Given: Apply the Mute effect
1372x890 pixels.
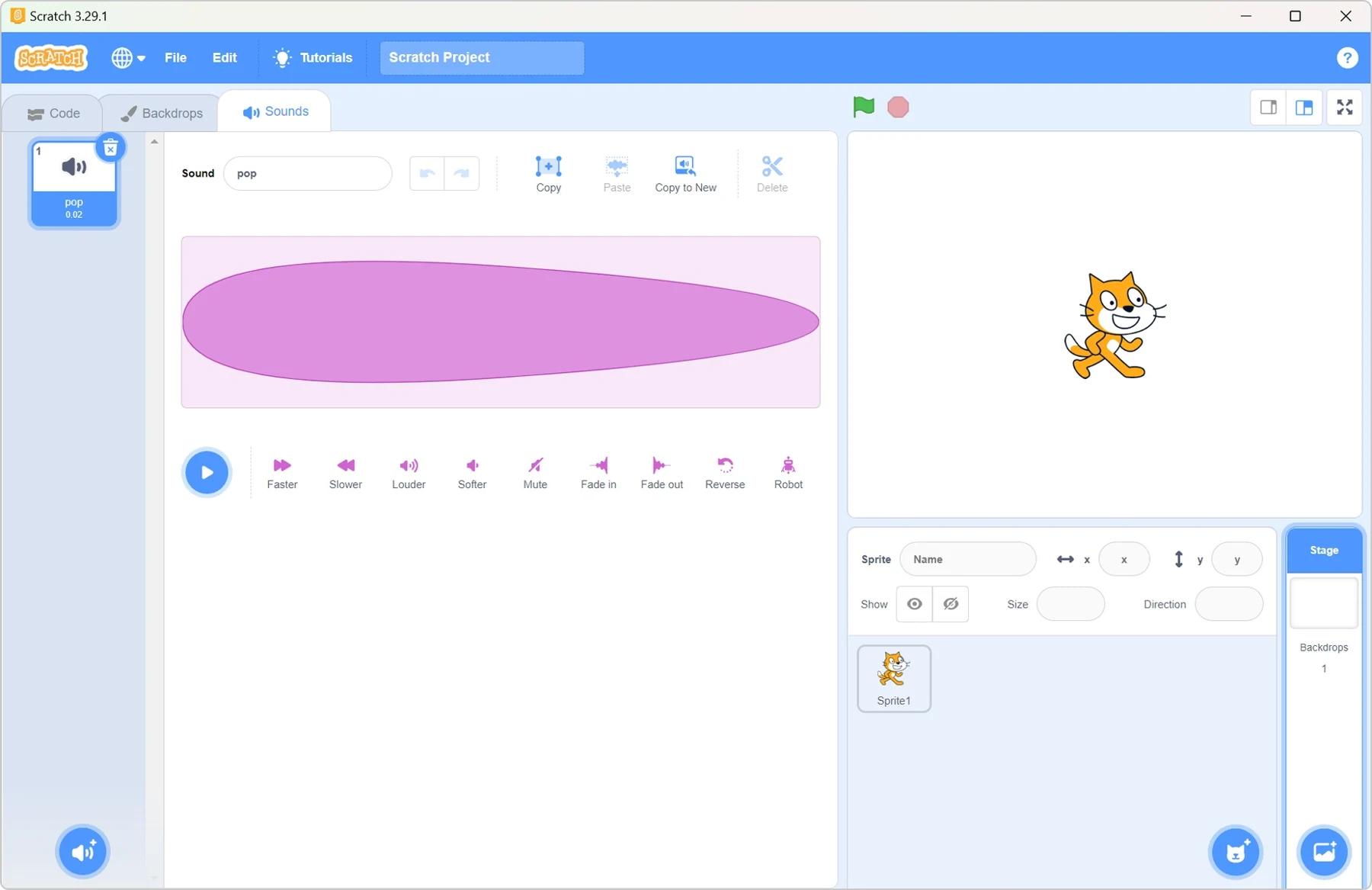Looking at the screenshot, I should click(x=535, y=474).
